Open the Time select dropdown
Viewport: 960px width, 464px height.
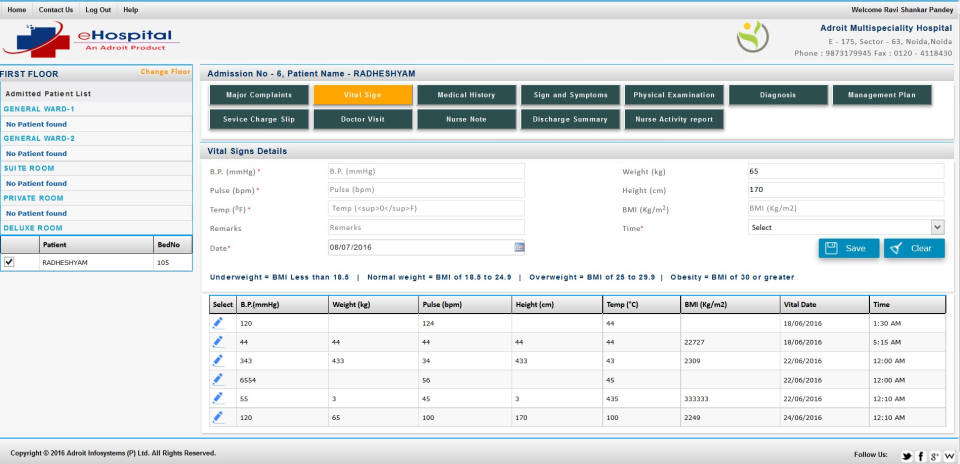pos(846,227)
